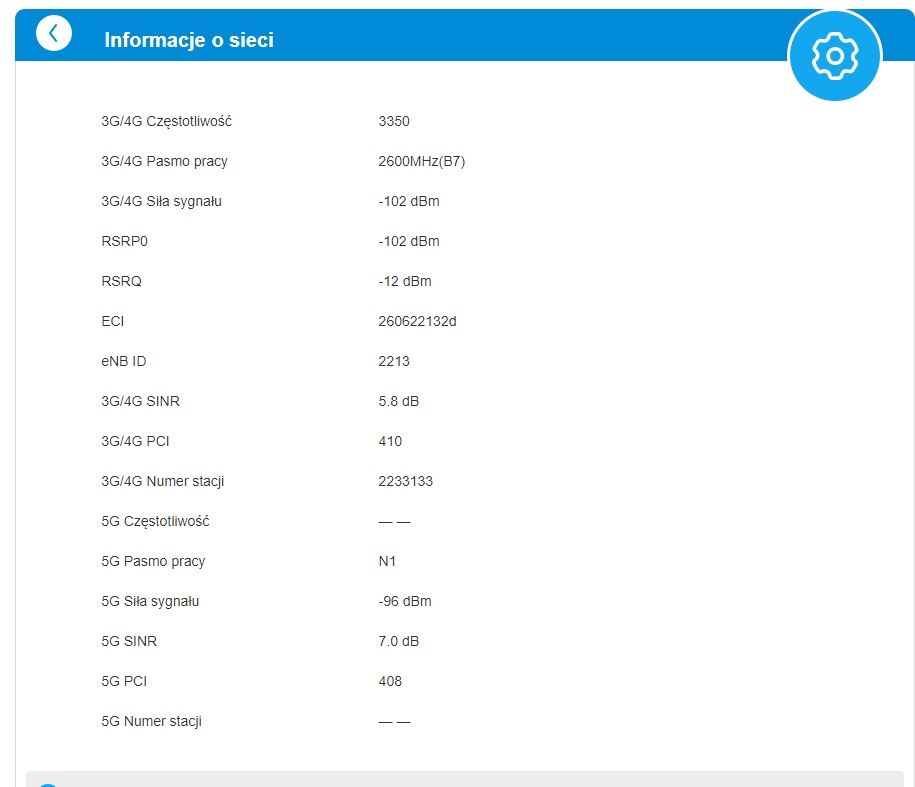Click the left-pointing navigation chevron
Screen dimensions: 915x787
53,32
